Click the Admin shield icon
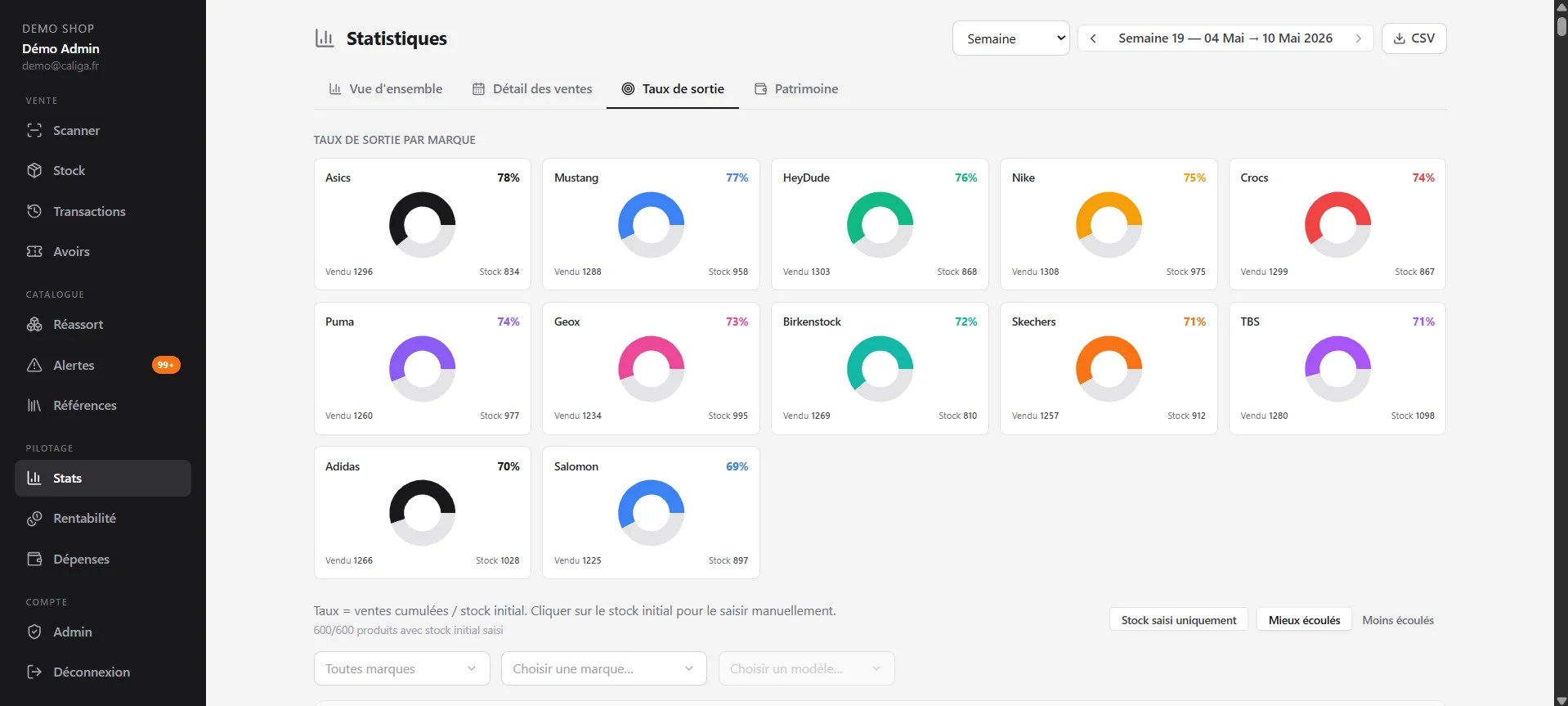Image resolution: width=1568 pixels, height=706 pixels. [x=34, y=632]
